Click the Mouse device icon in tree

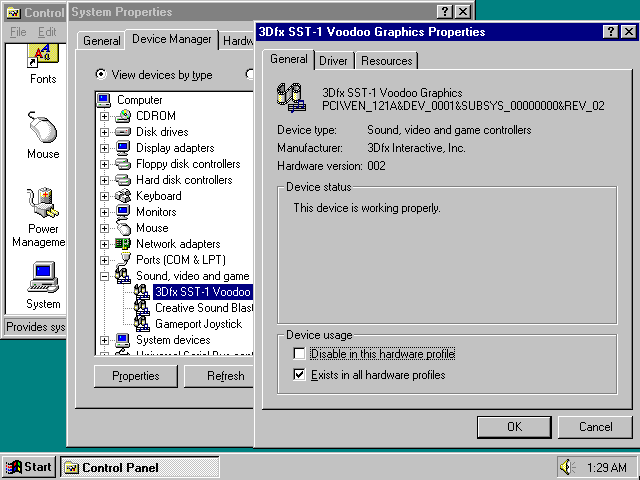tap(123, 228)
